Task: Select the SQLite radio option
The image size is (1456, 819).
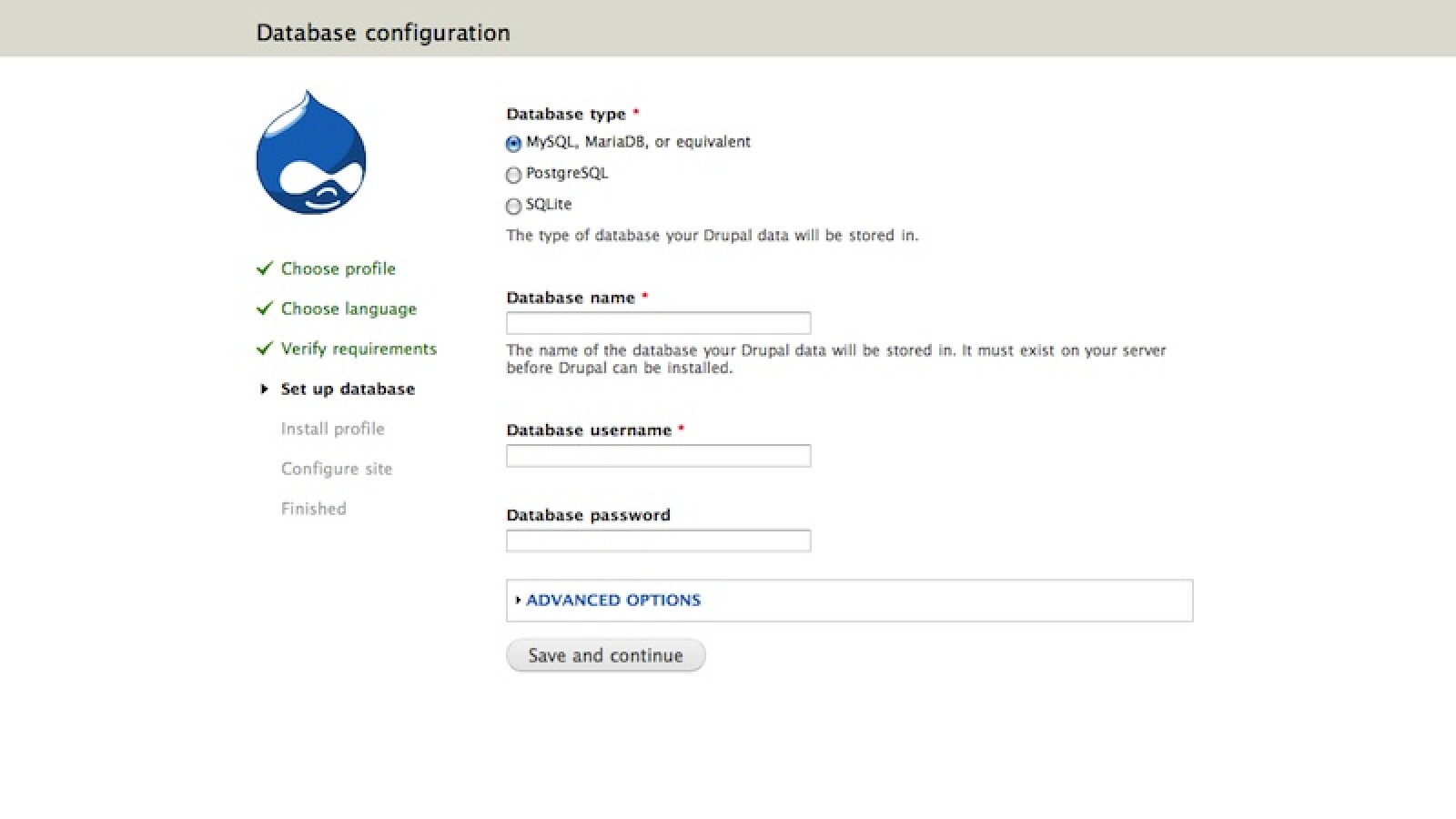Action: pyautogui.click(x=513, y=206)
